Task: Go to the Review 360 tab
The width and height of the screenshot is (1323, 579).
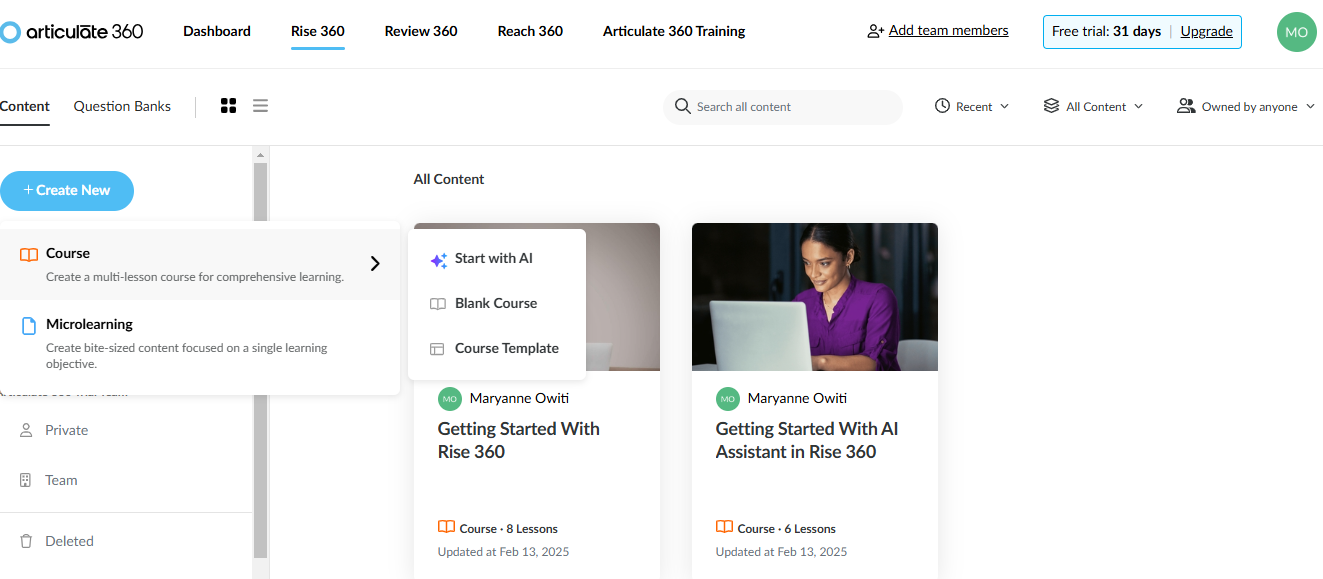Action: pos(421,31)
